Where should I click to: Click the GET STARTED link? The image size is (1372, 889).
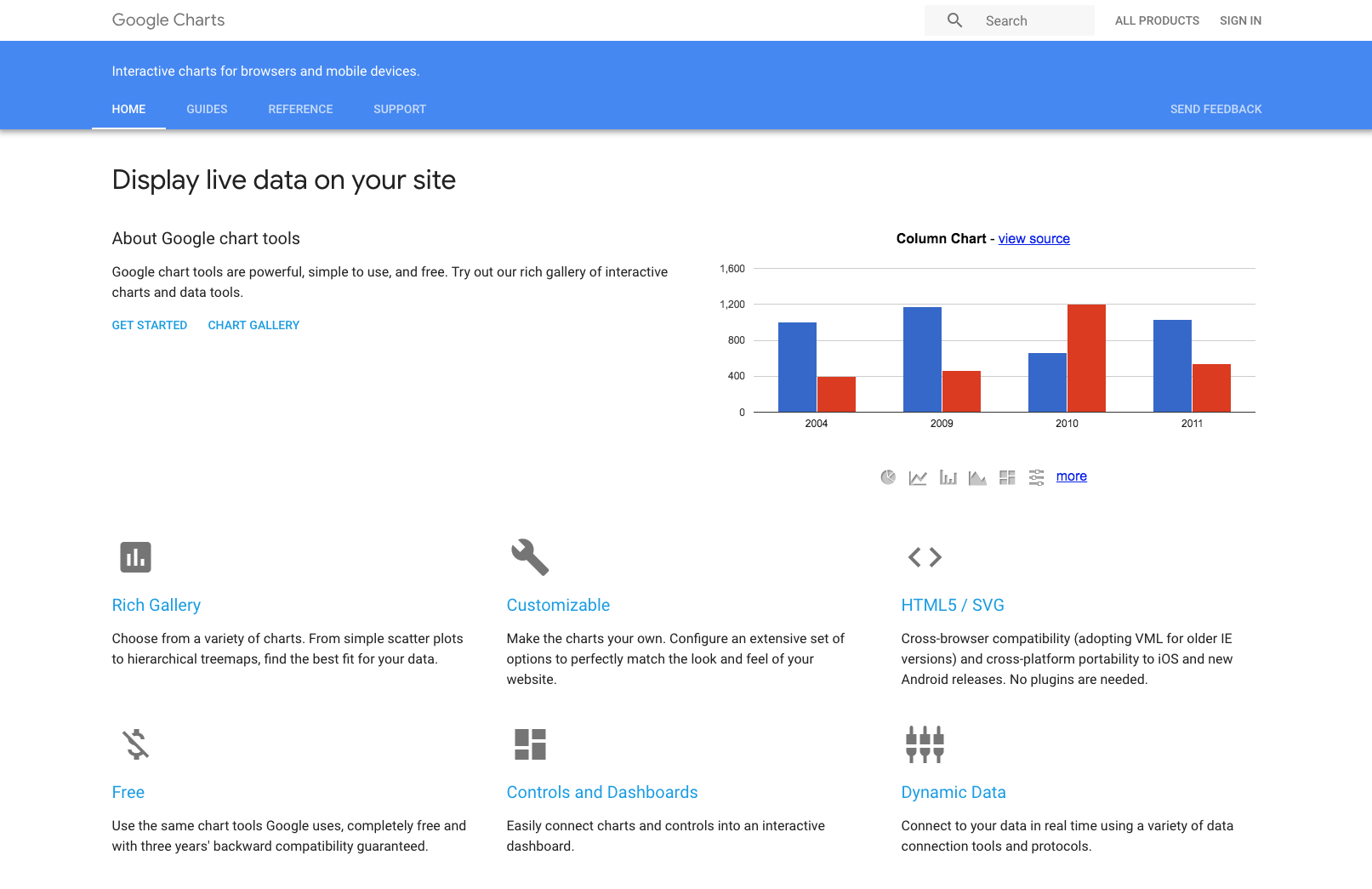tap(150, 325)
